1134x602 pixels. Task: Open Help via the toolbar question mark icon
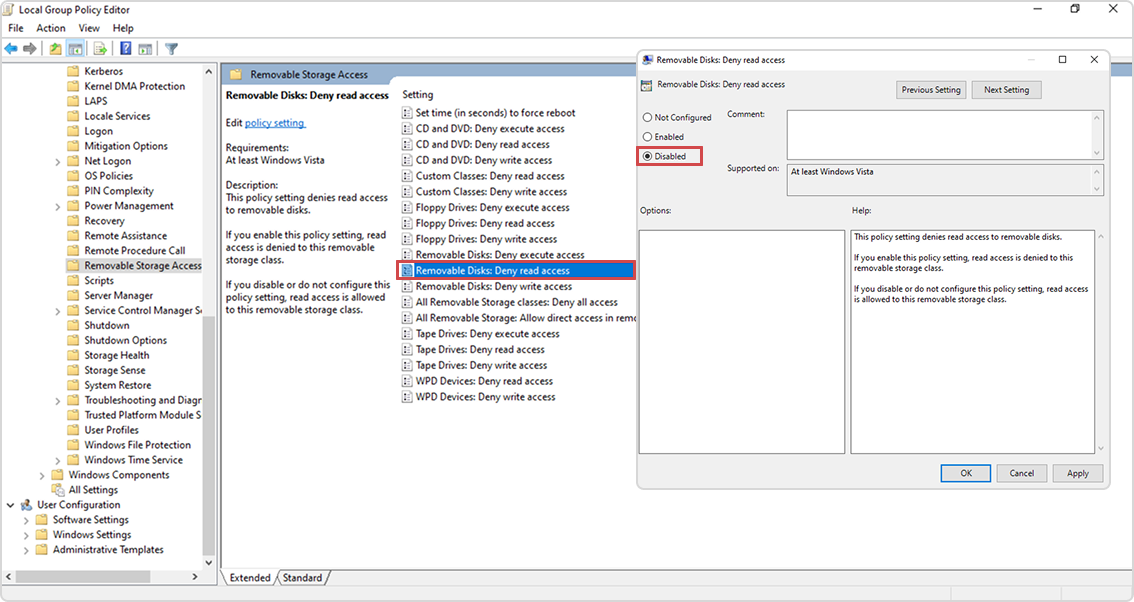point(124,48)
